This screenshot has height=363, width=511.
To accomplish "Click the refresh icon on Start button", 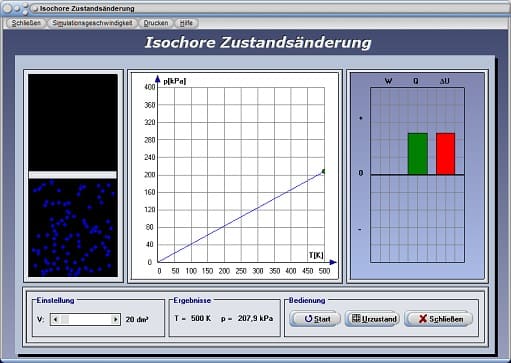I will [x=308, y=319].
